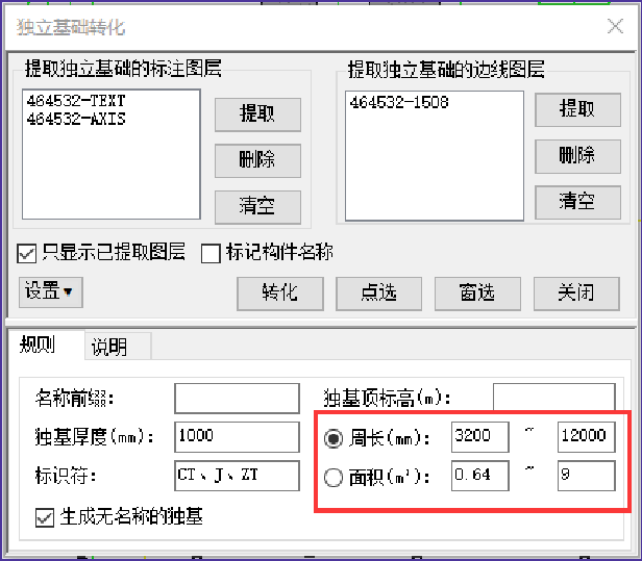The width and height of the screenshot is (642, 561).
Task: Click the 窗选 button
Action: click(477, 293)
